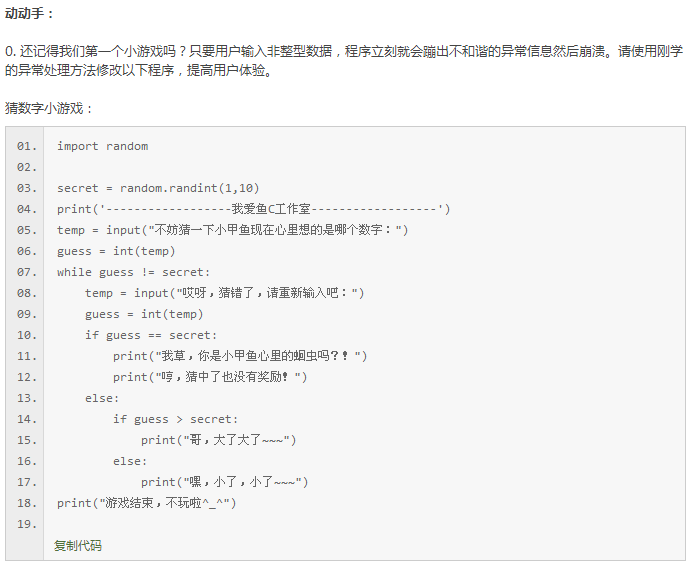The height and width of the screenshot is (564, 689).
Task: Click the 'if guess == secret:' line
Action: click(x=151, y=335)
